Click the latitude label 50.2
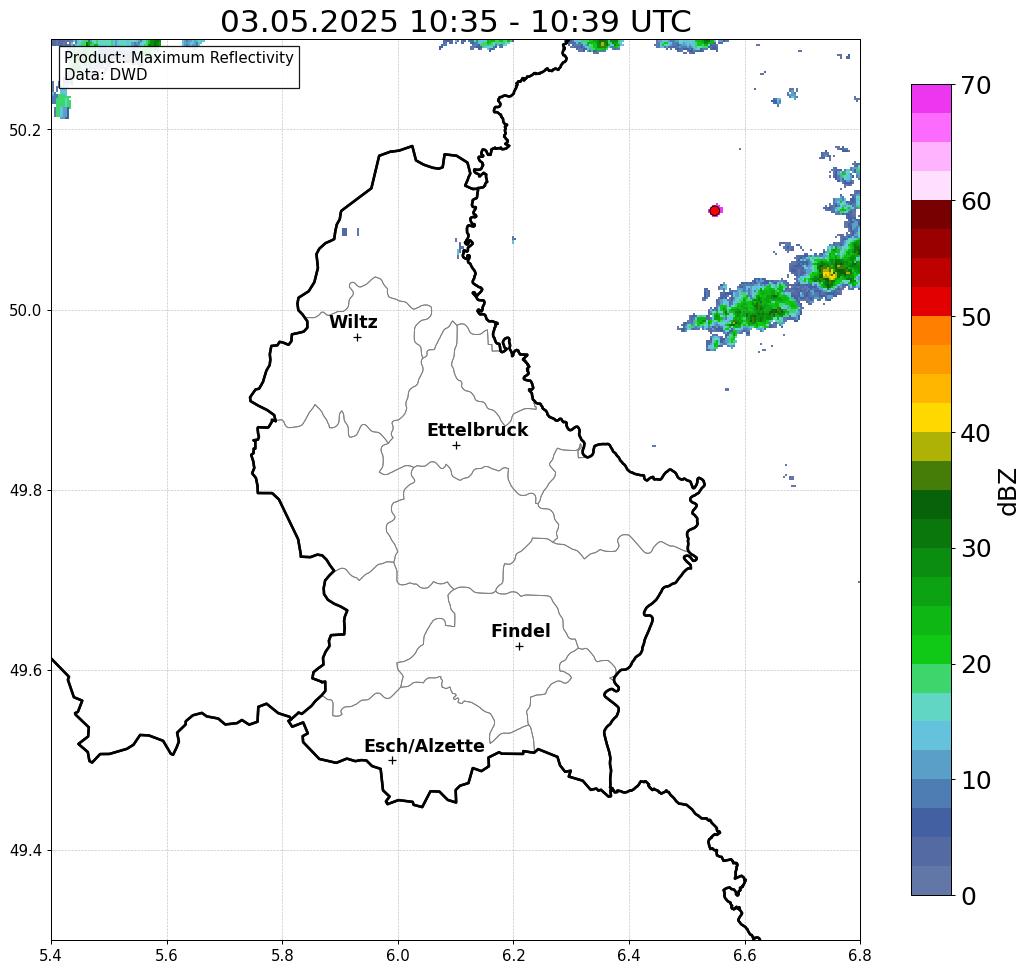This screenshot has height=973, width=1029. [25, 130]
